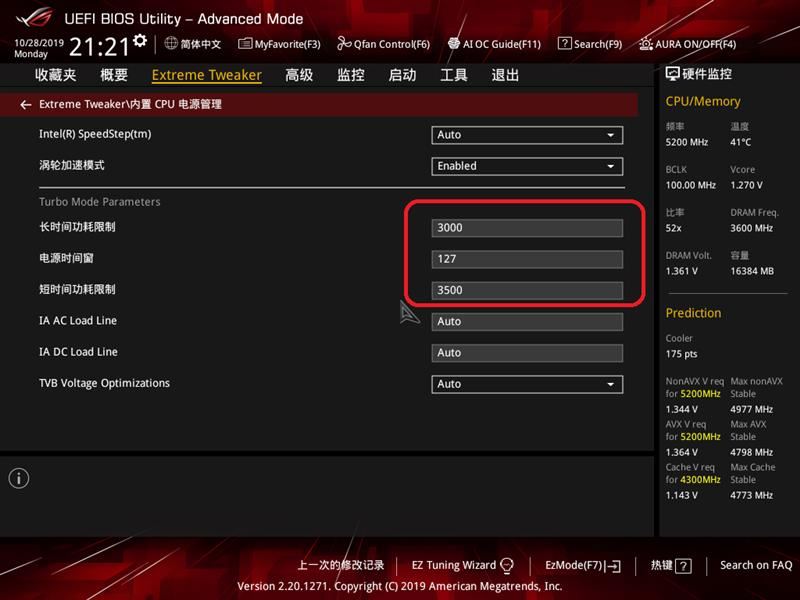
Task: Switch to the 概要 tab
Action: (x=114, y=75)
